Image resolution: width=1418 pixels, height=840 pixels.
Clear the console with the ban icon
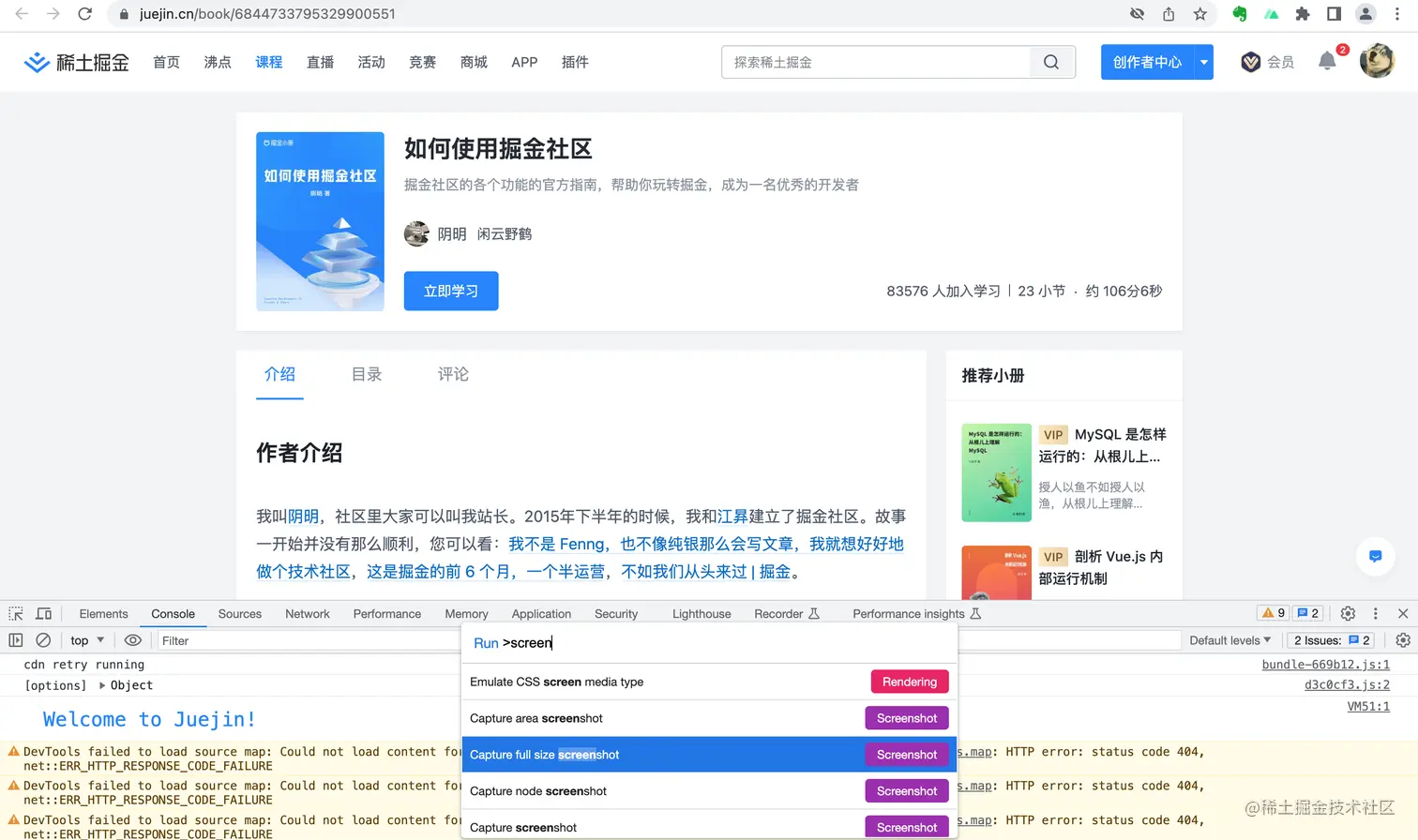click(43, 640)
